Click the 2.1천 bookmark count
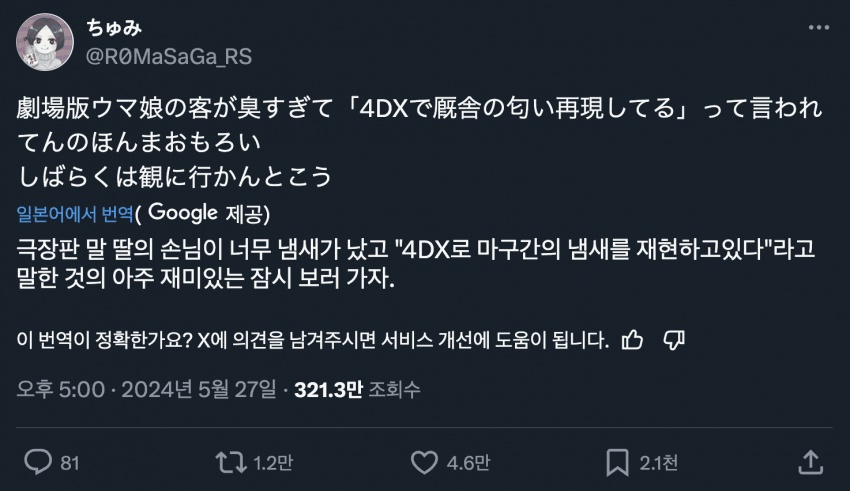This screenshot has height=491, width=850. tap(659, 463)
